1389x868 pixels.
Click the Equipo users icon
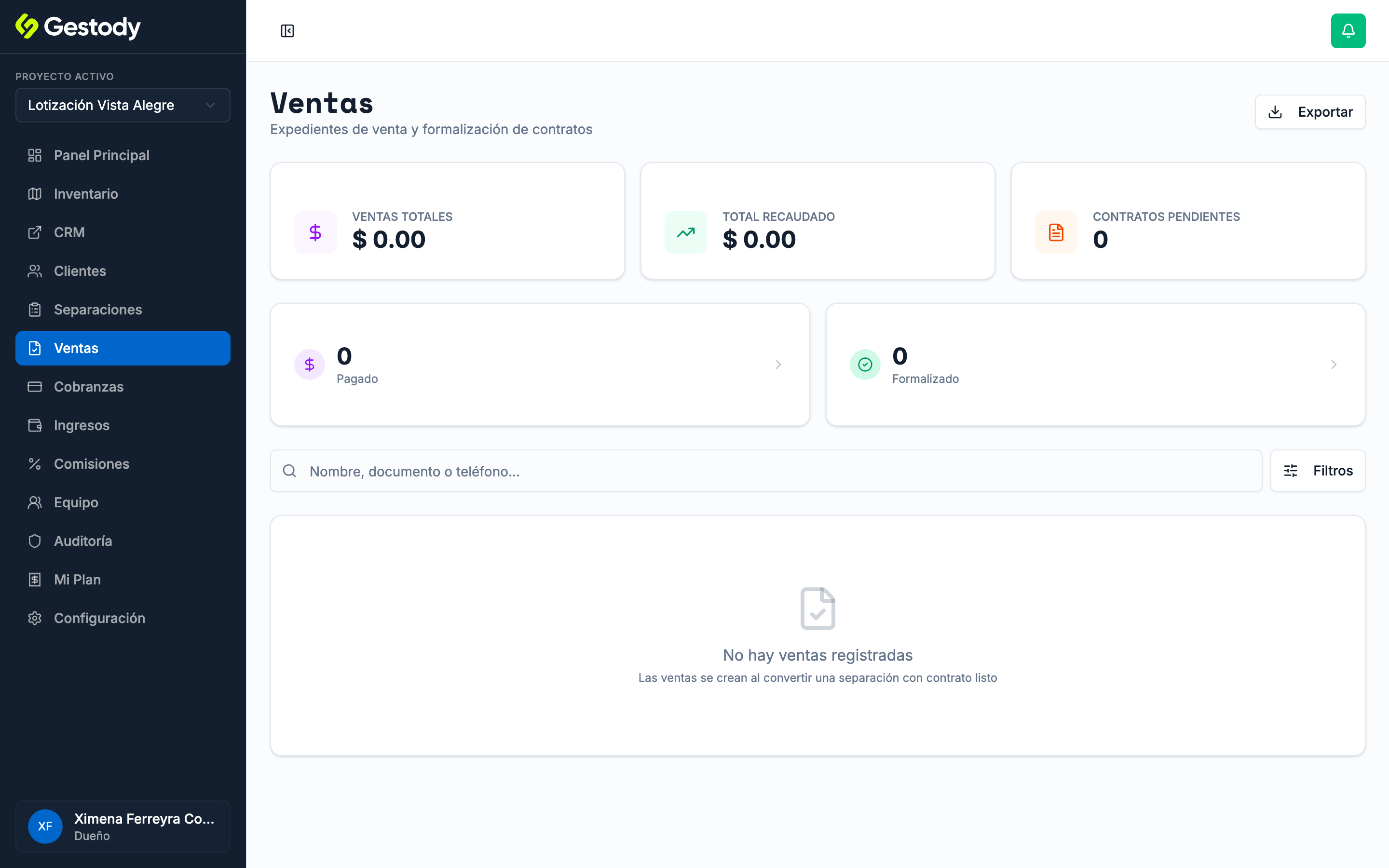pos(34,502)
